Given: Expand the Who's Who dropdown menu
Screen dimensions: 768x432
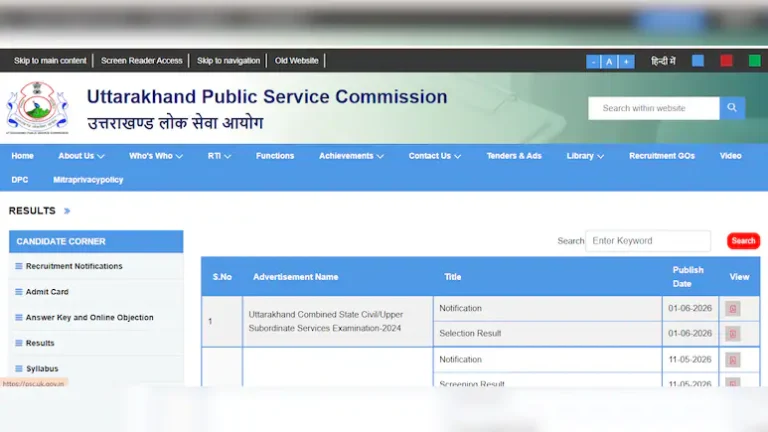Looking at the screenshot, I should point(156,156).
